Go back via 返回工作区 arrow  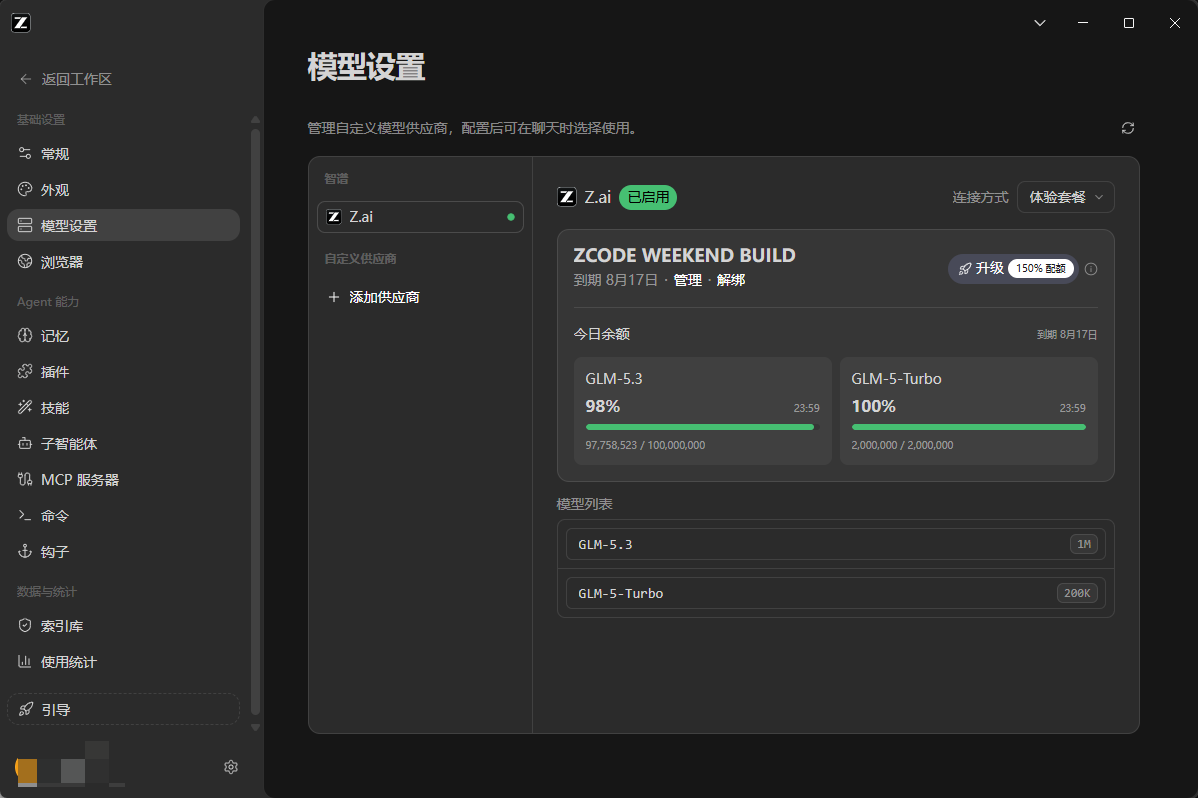[25, 79]
